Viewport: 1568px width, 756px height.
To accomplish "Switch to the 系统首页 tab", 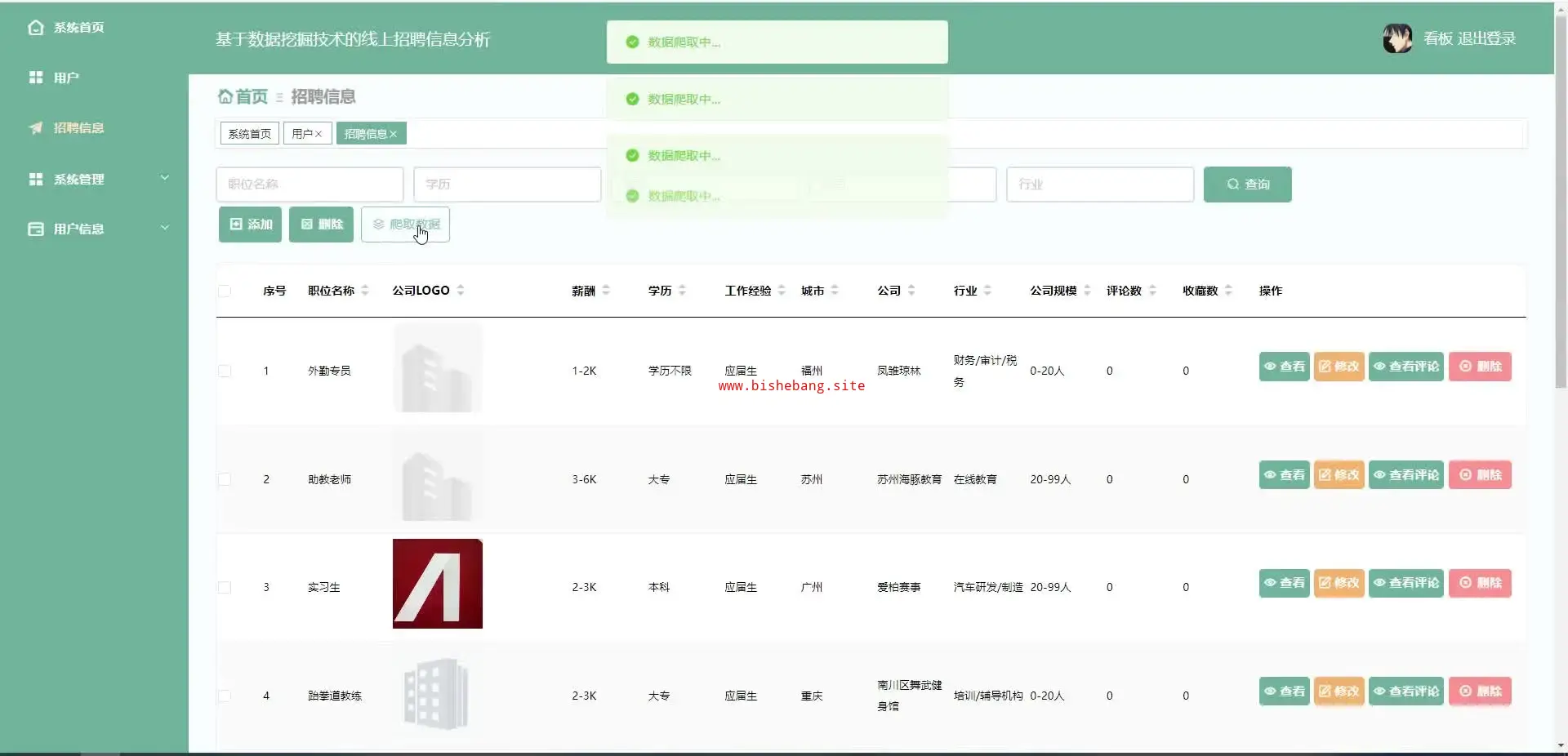I will tap(249, 134).
